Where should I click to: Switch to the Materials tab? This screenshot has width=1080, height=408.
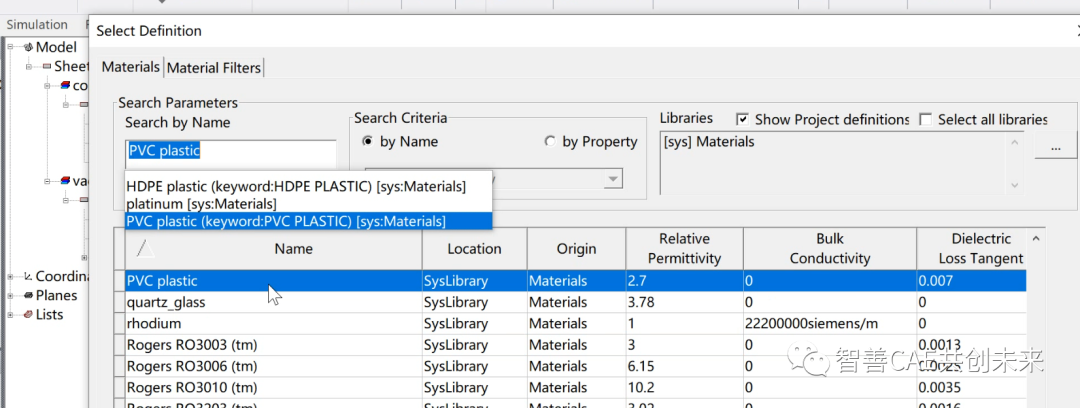click(131, 67)
